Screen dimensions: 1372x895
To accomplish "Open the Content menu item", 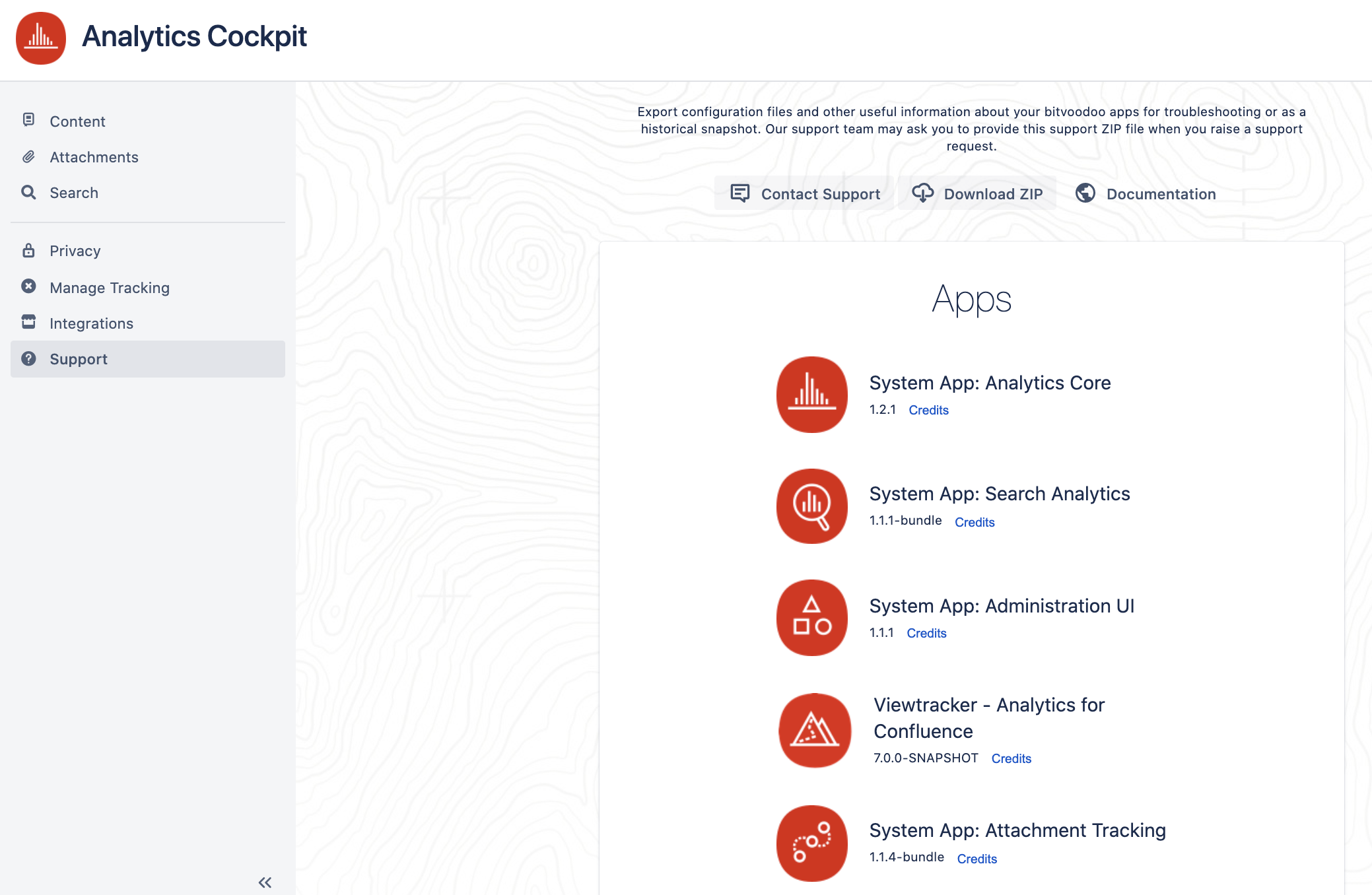I will click(x=77, y=121).
